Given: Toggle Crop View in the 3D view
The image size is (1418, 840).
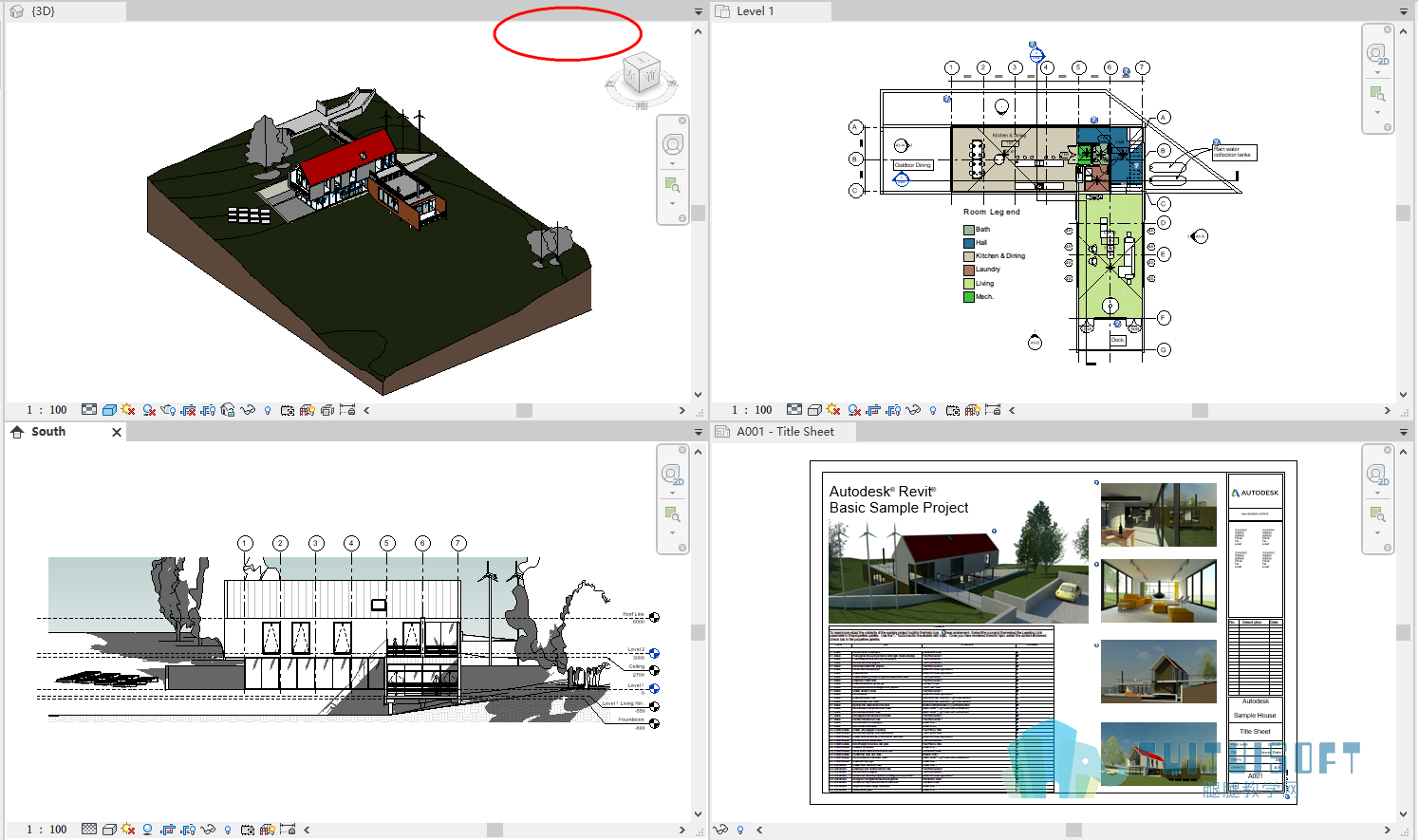Looking at the screenshot, I should point(188,410).
